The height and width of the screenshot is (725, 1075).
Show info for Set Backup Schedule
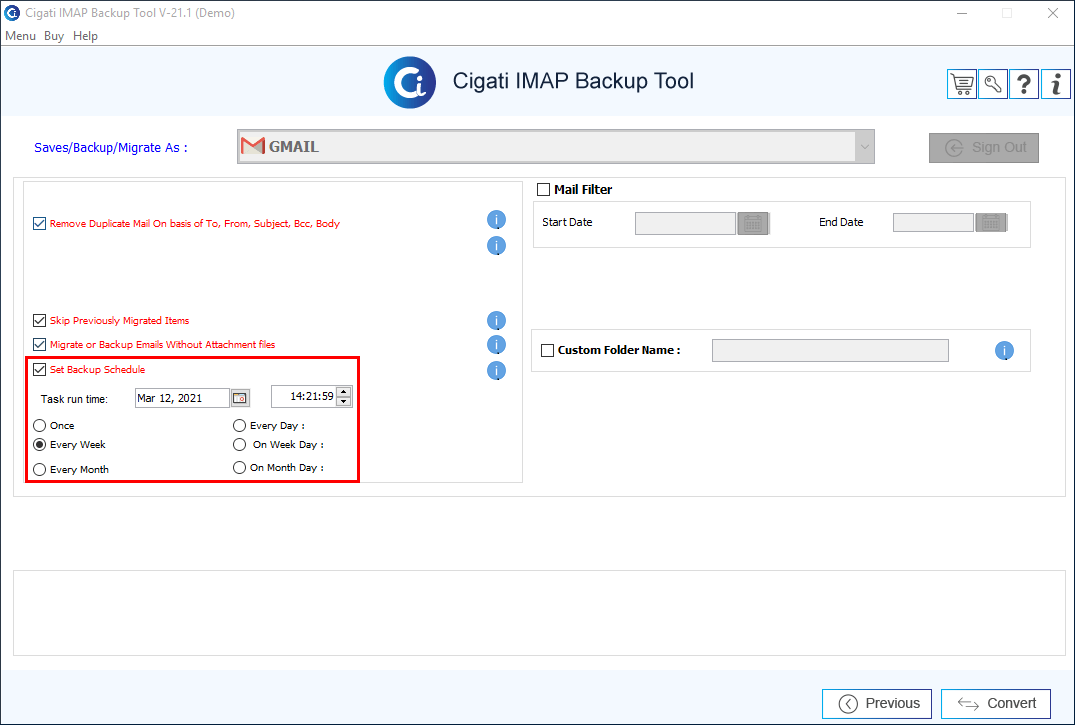click(x=496, y=370)
